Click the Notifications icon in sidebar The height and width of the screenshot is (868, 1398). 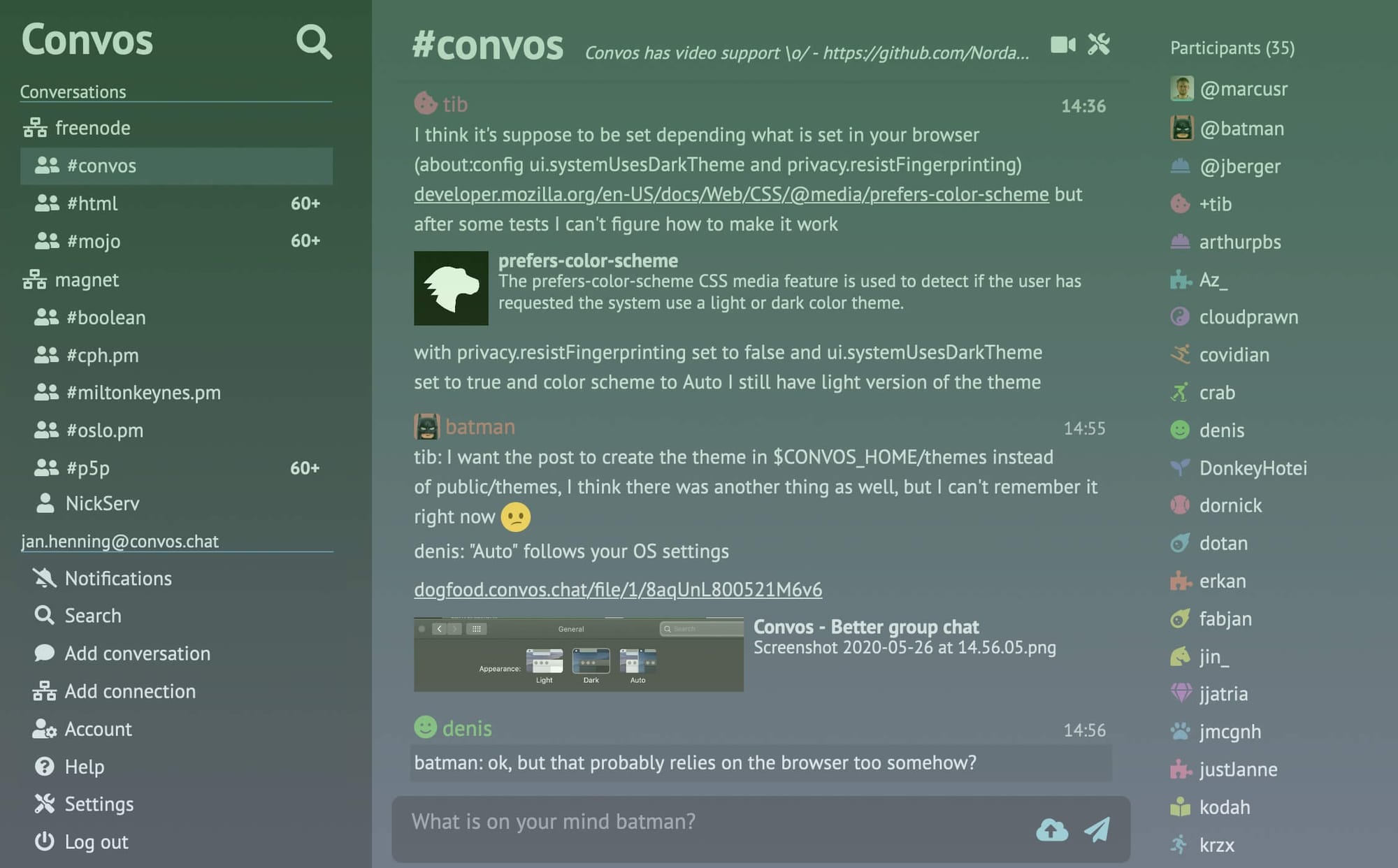(44, 577)
